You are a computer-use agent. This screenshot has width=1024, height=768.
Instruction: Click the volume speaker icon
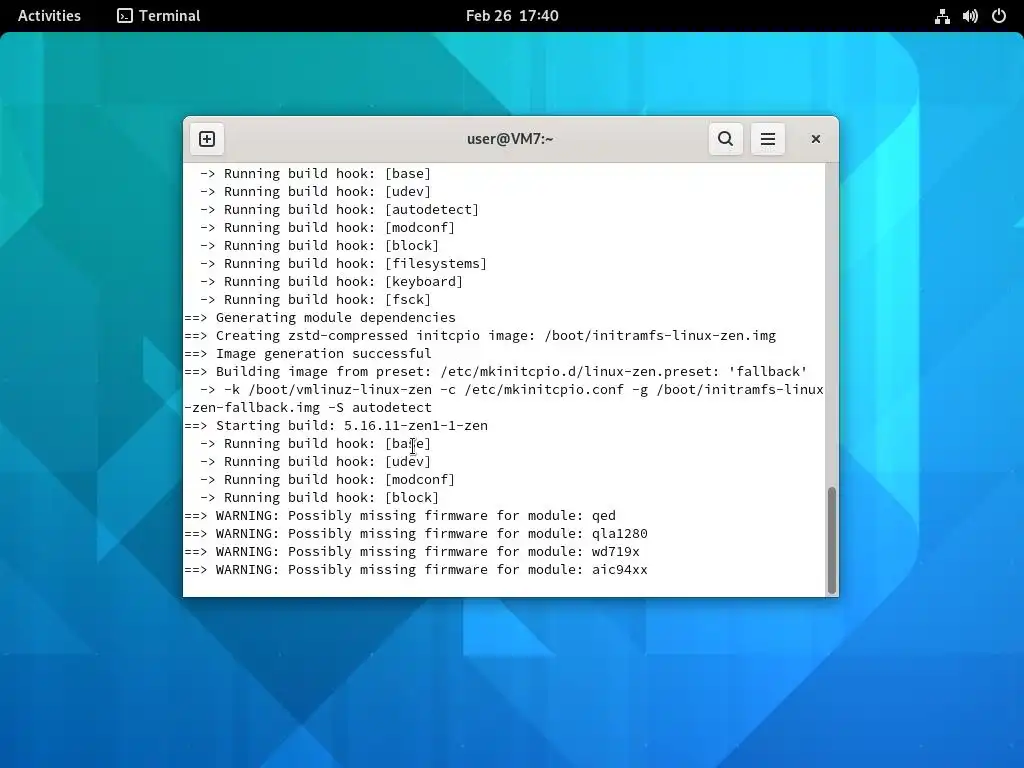coord(970,16)
